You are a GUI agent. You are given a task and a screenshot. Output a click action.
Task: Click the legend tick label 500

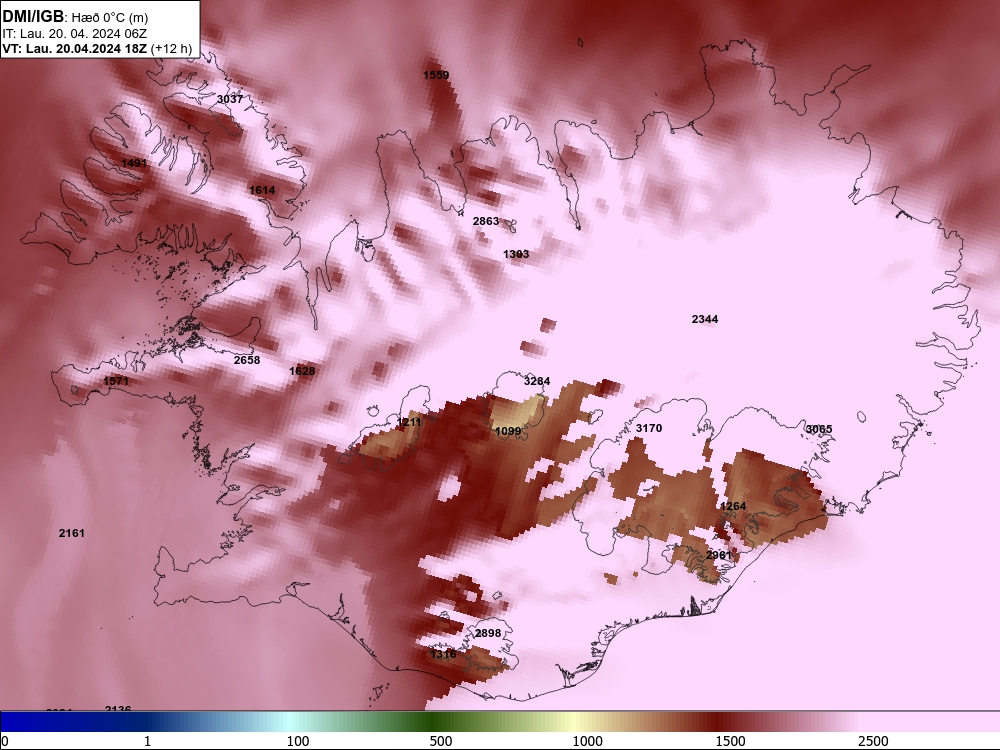point(441,742)
